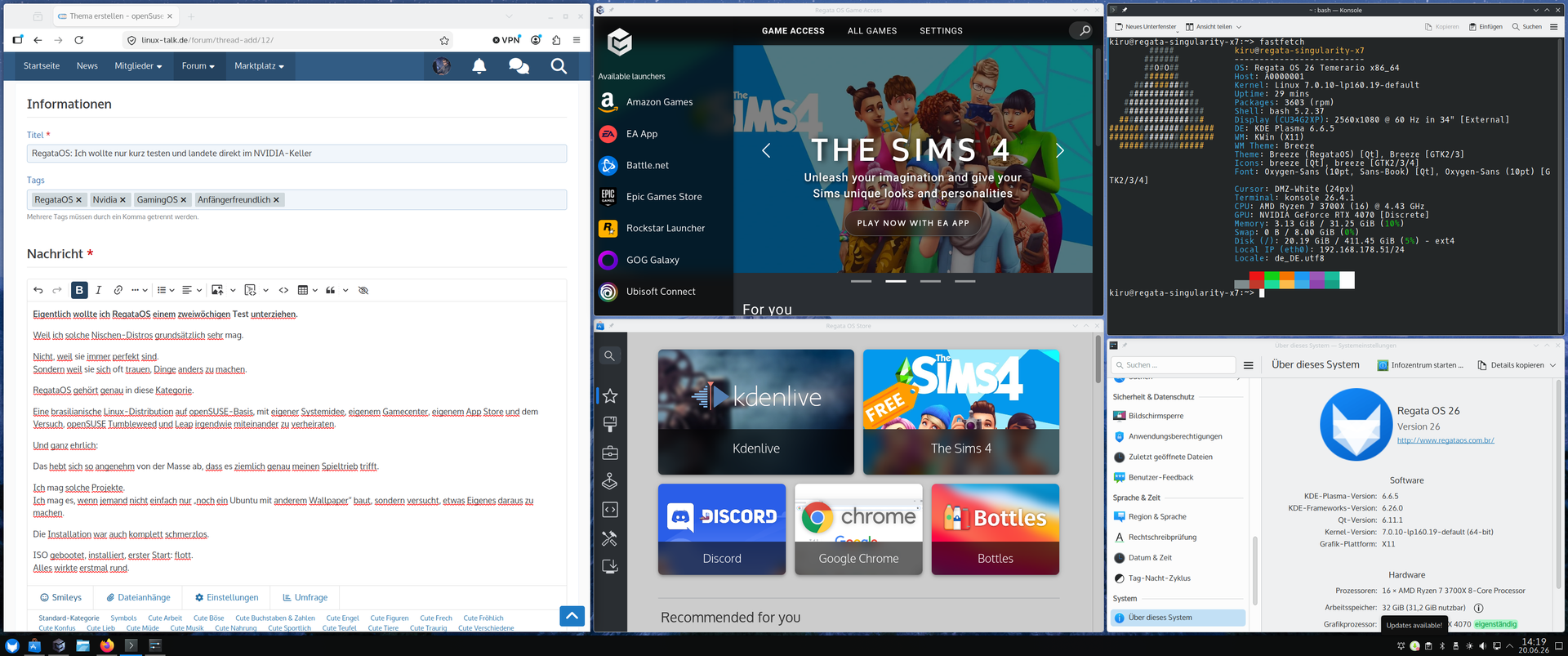Click Neues Unterfenster in Konsole
Viewport: 1568px width, 656px height.
tap(1145, 27)
